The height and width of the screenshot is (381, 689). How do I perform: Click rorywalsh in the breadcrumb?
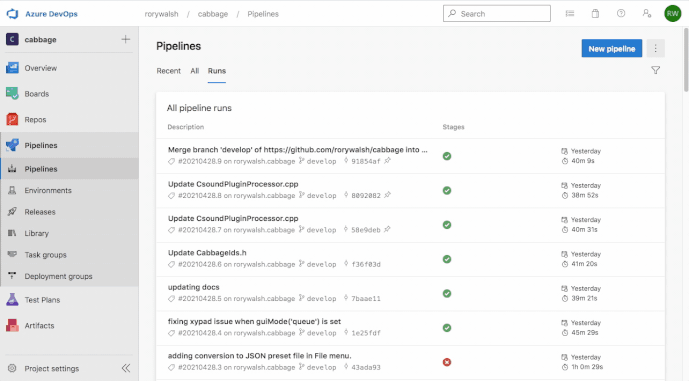162,14
